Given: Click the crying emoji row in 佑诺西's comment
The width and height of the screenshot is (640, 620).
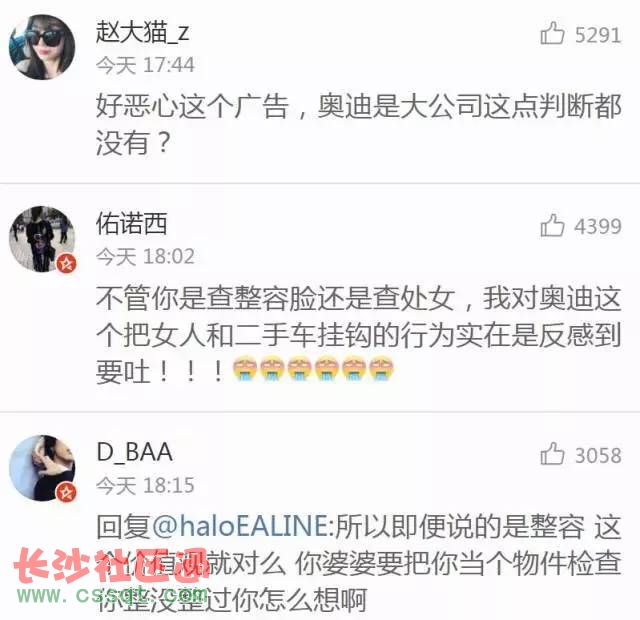Looking at the screenshot, I should pyautogui.click(x=313, y=369).
